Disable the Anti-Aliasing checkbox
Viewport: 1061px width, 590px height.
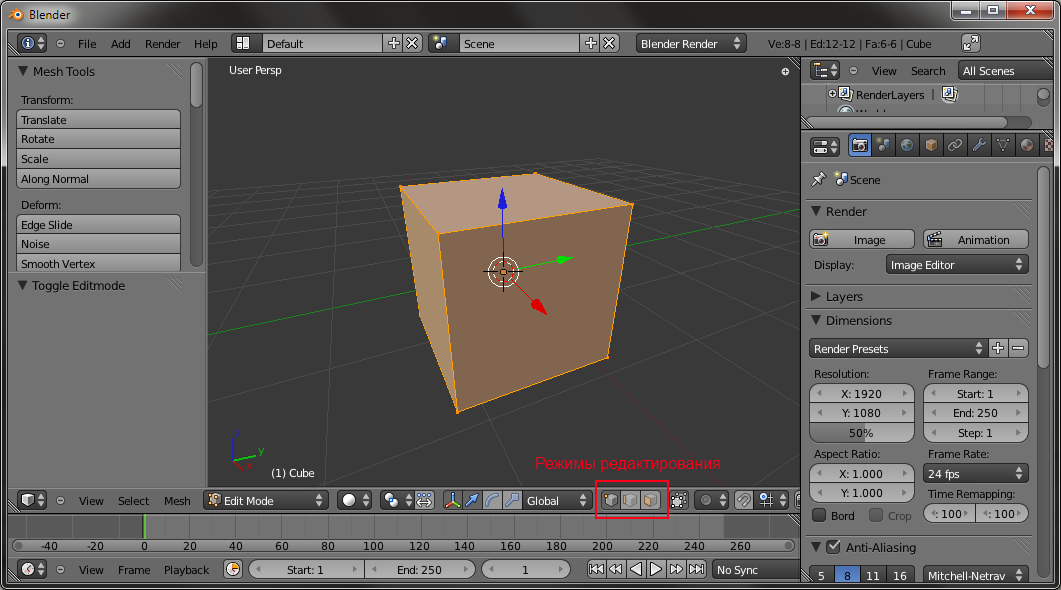[x=833, y=547]
